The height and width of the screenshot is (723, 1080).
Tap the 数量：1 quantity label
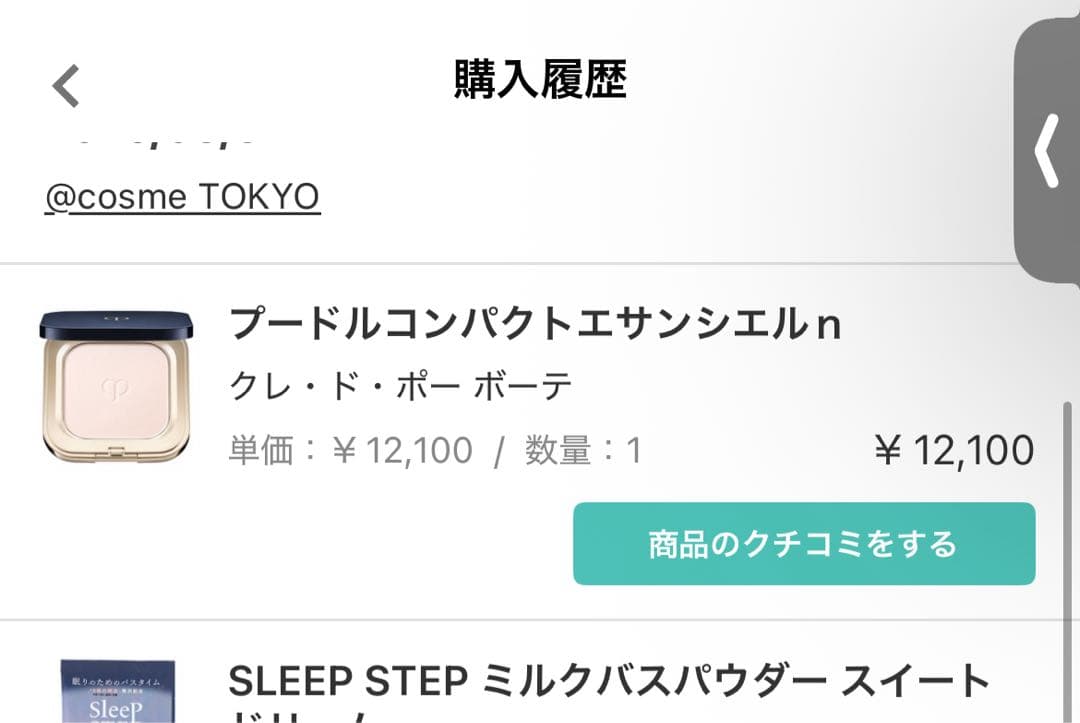pyautogui.click(x=583, y=451)
